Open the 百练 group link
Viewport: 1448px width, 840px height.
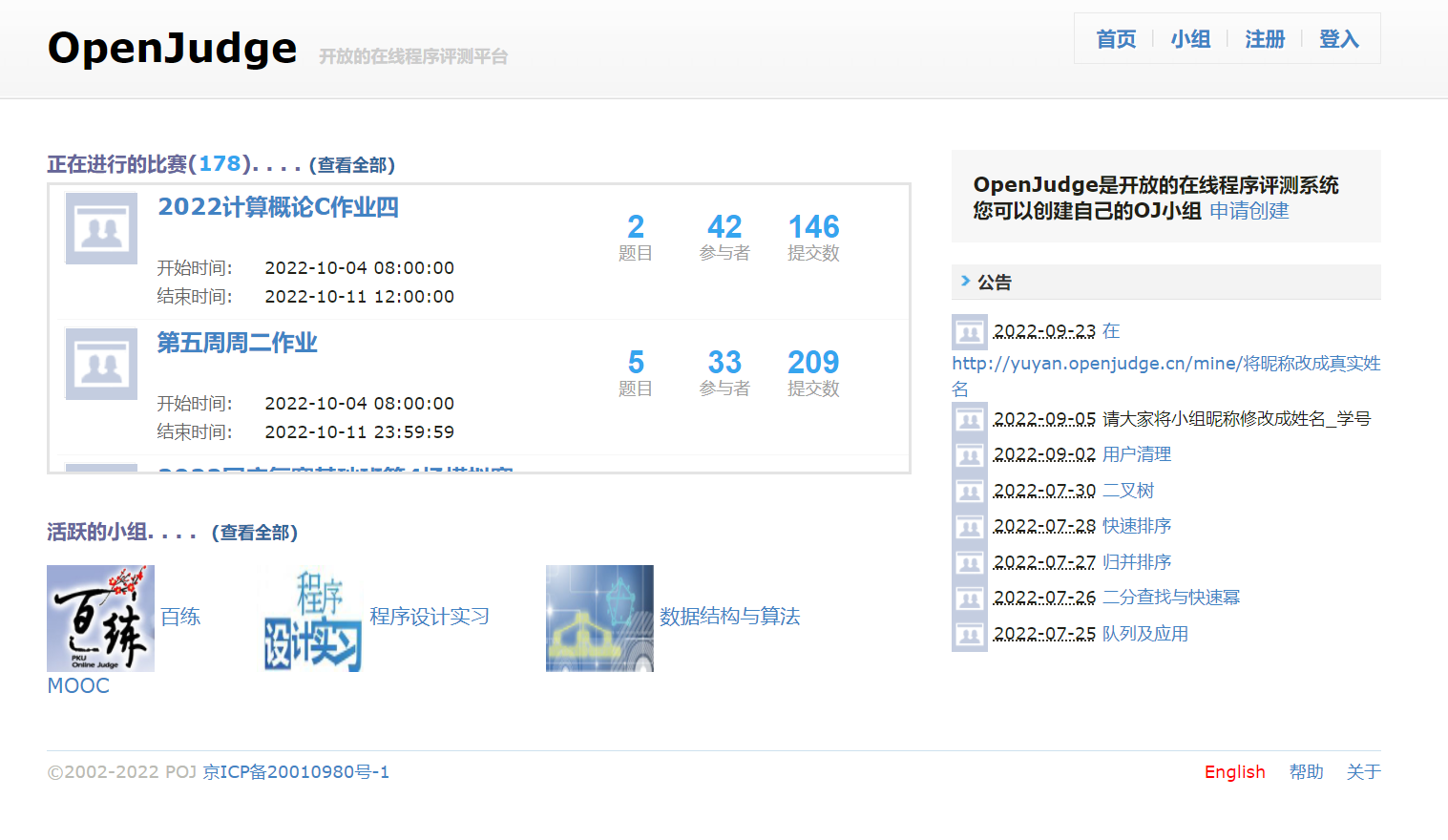click(x=180, y=617)
